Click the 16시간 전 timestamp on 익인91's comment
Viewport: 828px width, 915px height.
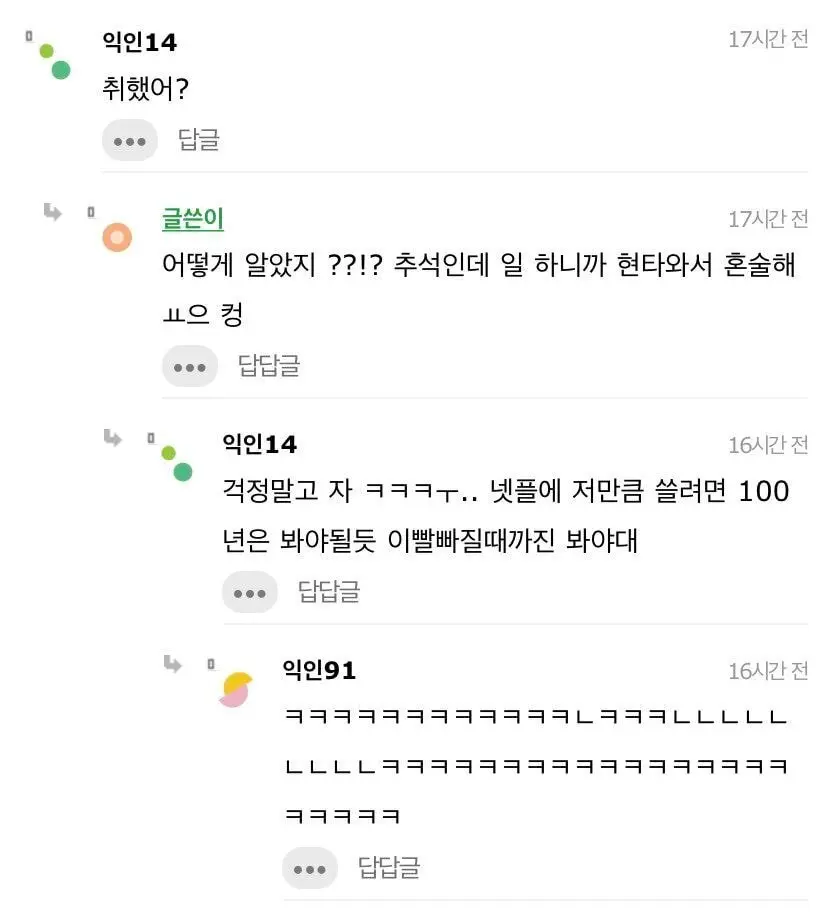(x=767, y=671)
